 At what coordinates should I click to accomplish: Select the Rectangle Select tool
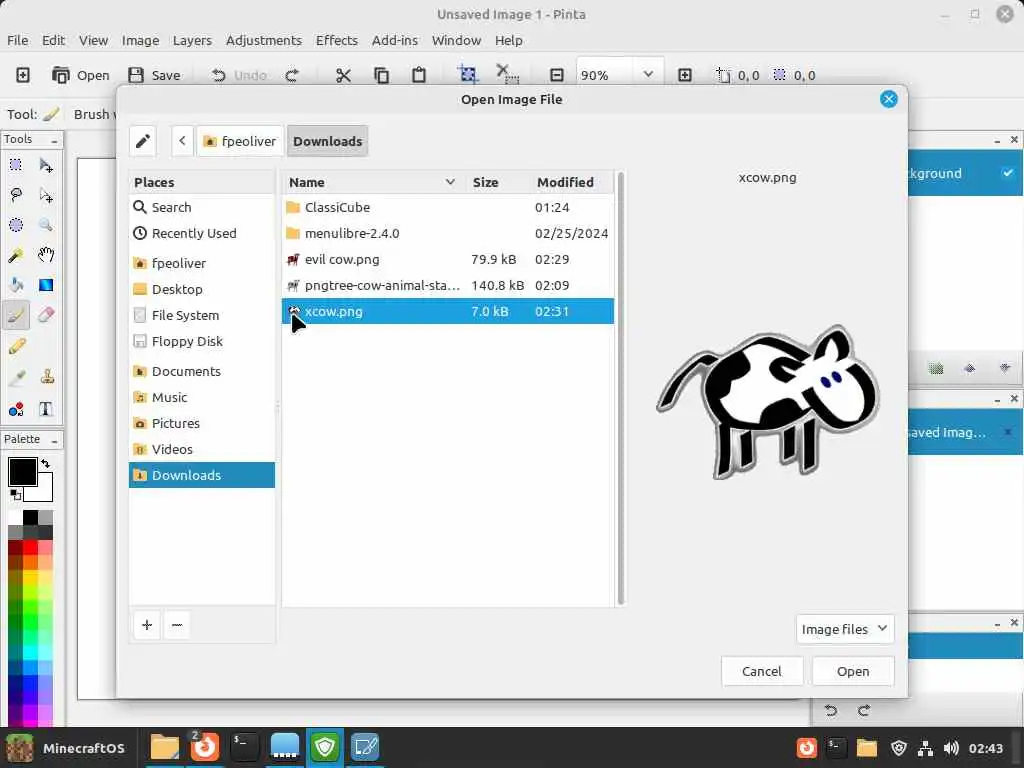point(16,165)
